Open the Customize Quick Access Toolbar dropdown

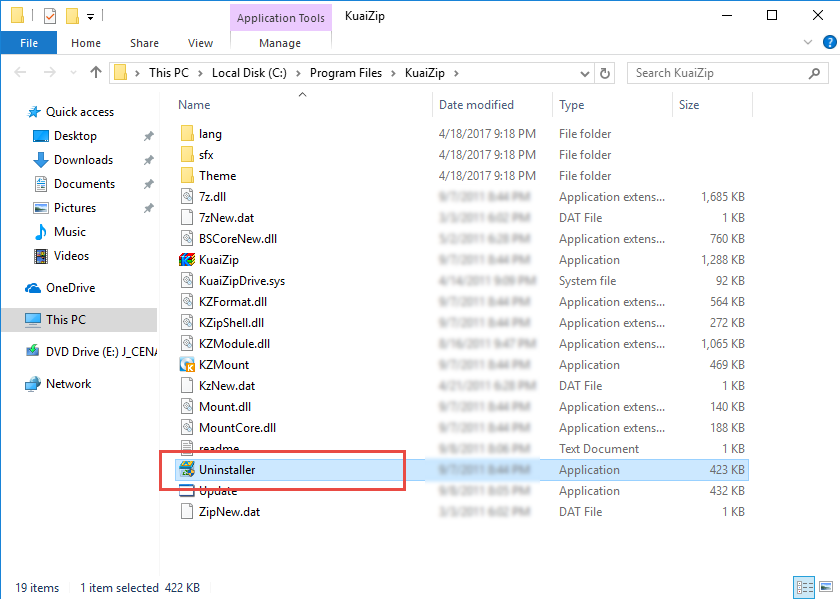[x=91, y=17]
